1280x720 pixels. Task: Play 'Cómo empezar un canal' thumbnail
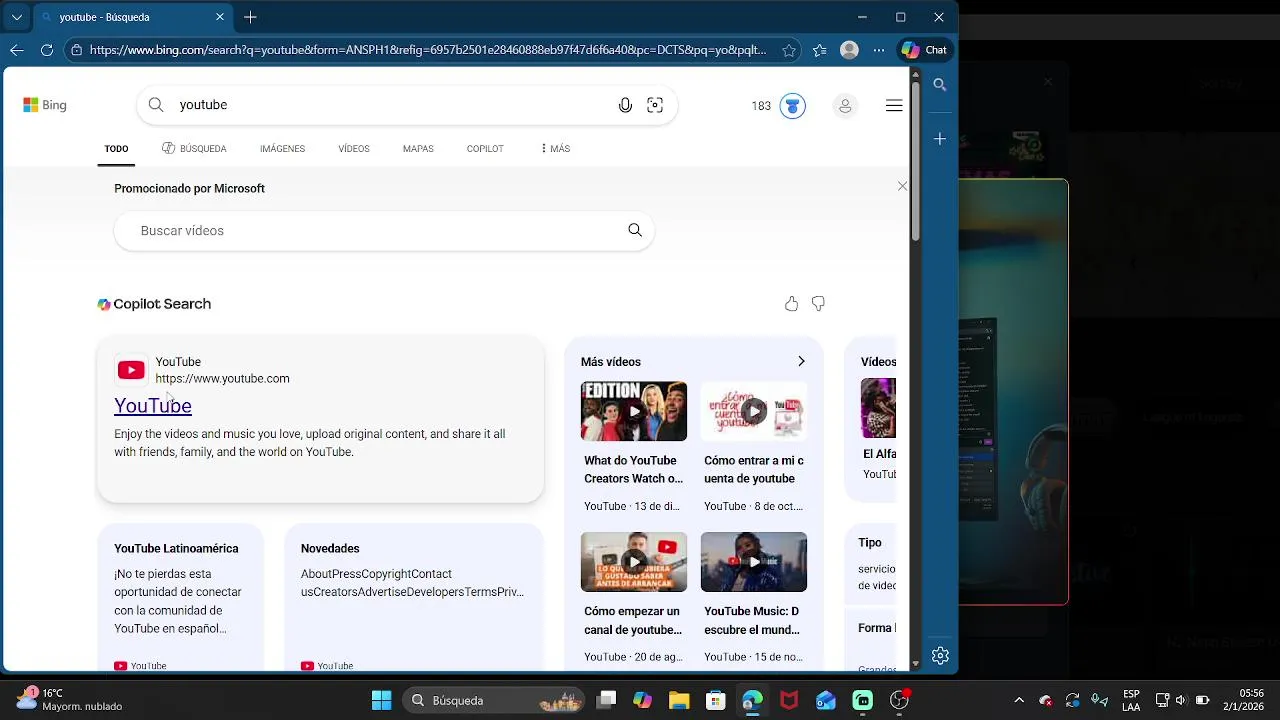(x=634, y=562)
